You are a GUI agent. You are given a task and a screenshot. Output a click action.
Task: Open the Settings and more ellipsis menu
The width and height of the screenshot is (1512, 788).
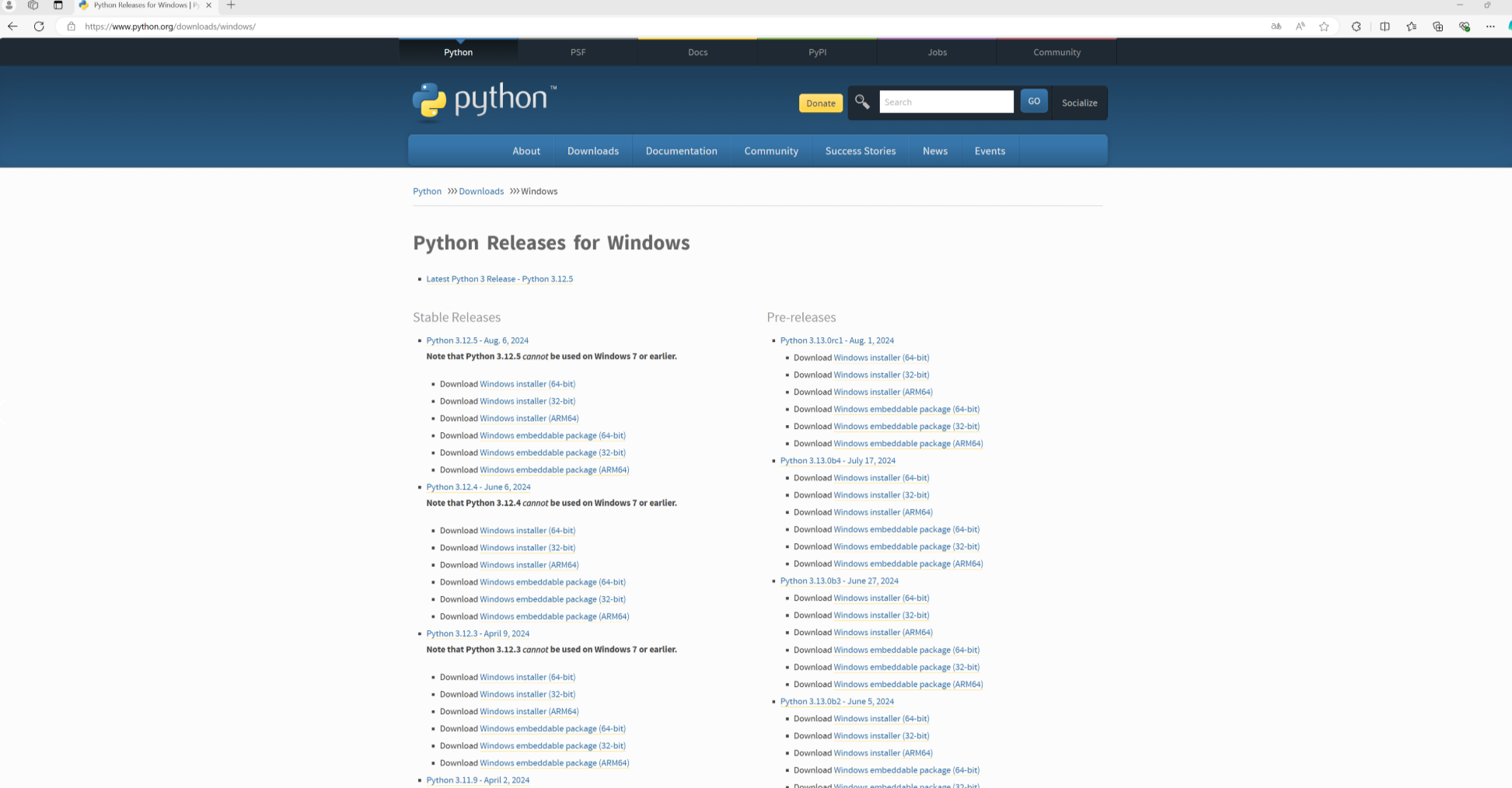[1490, 26]
